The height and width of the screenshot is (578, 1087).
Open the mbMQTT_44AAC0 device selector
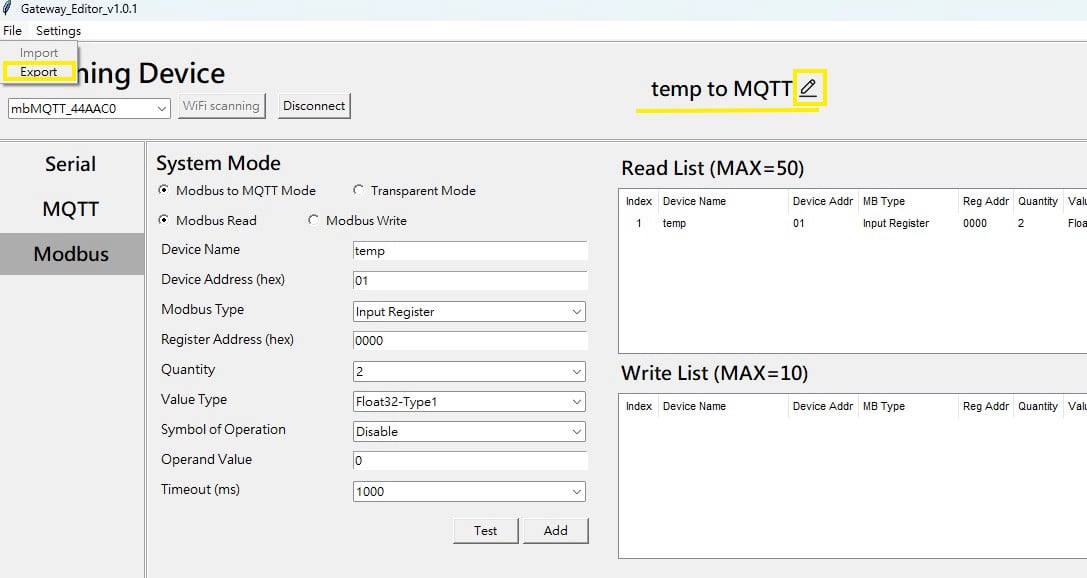coord(162,108)
